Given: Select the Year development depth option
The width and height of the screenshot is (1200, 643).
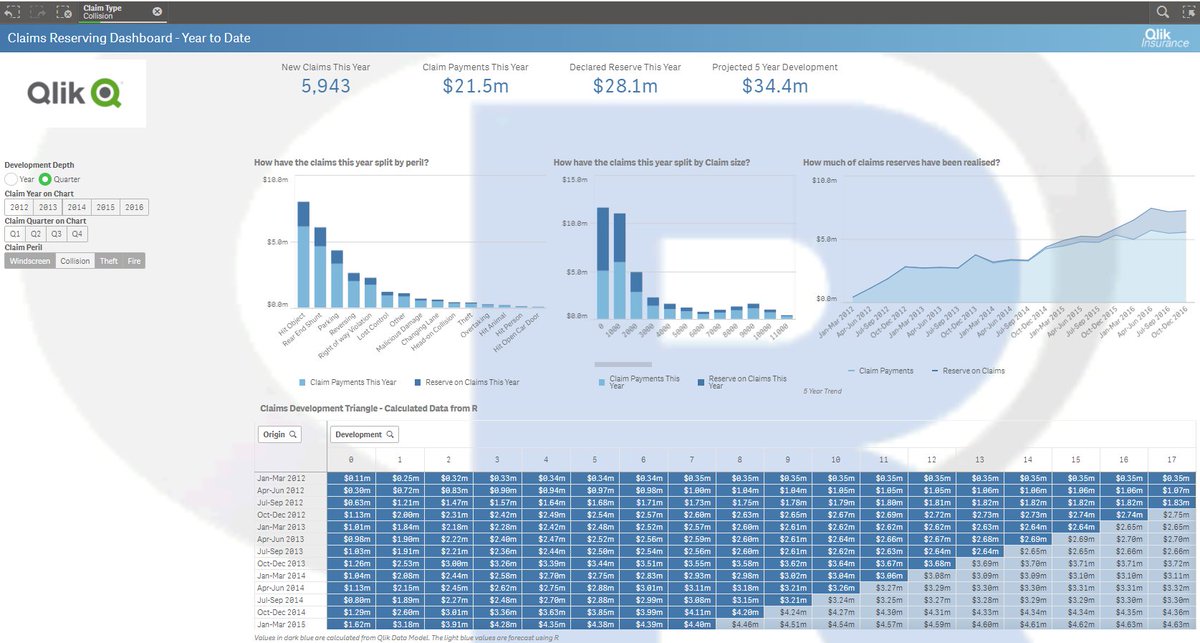Looking at the screenshot, I should (x=11, y=179).
